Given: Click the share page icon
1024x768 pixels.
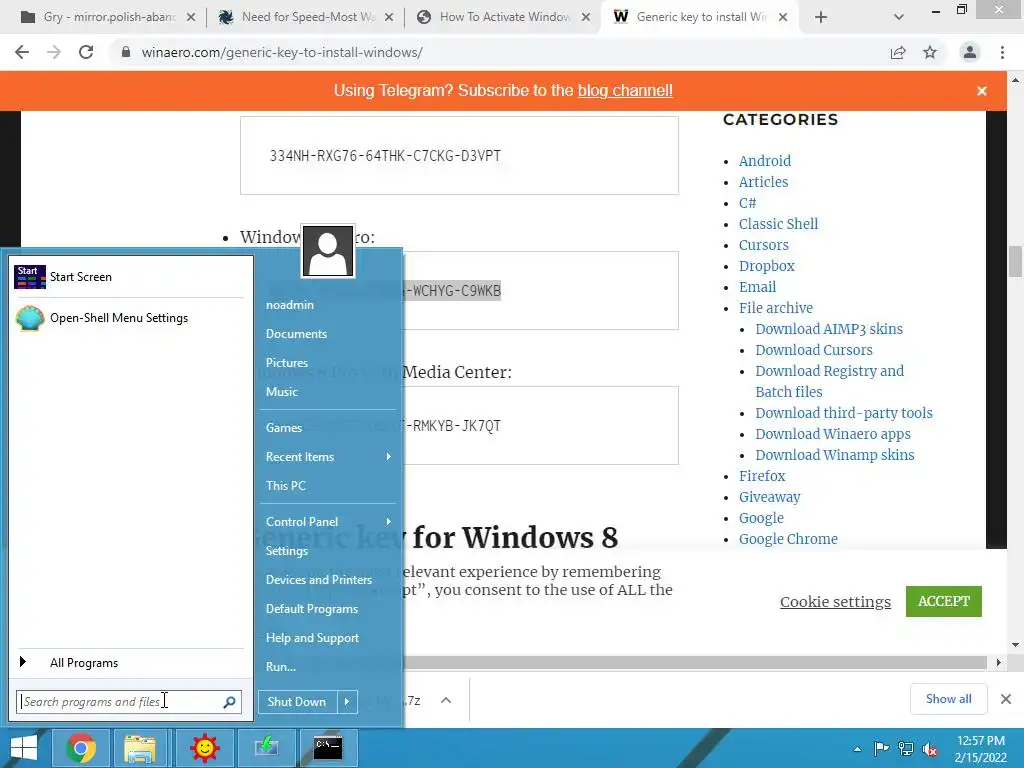Looking at the screenshot, I should pos(898,52).
